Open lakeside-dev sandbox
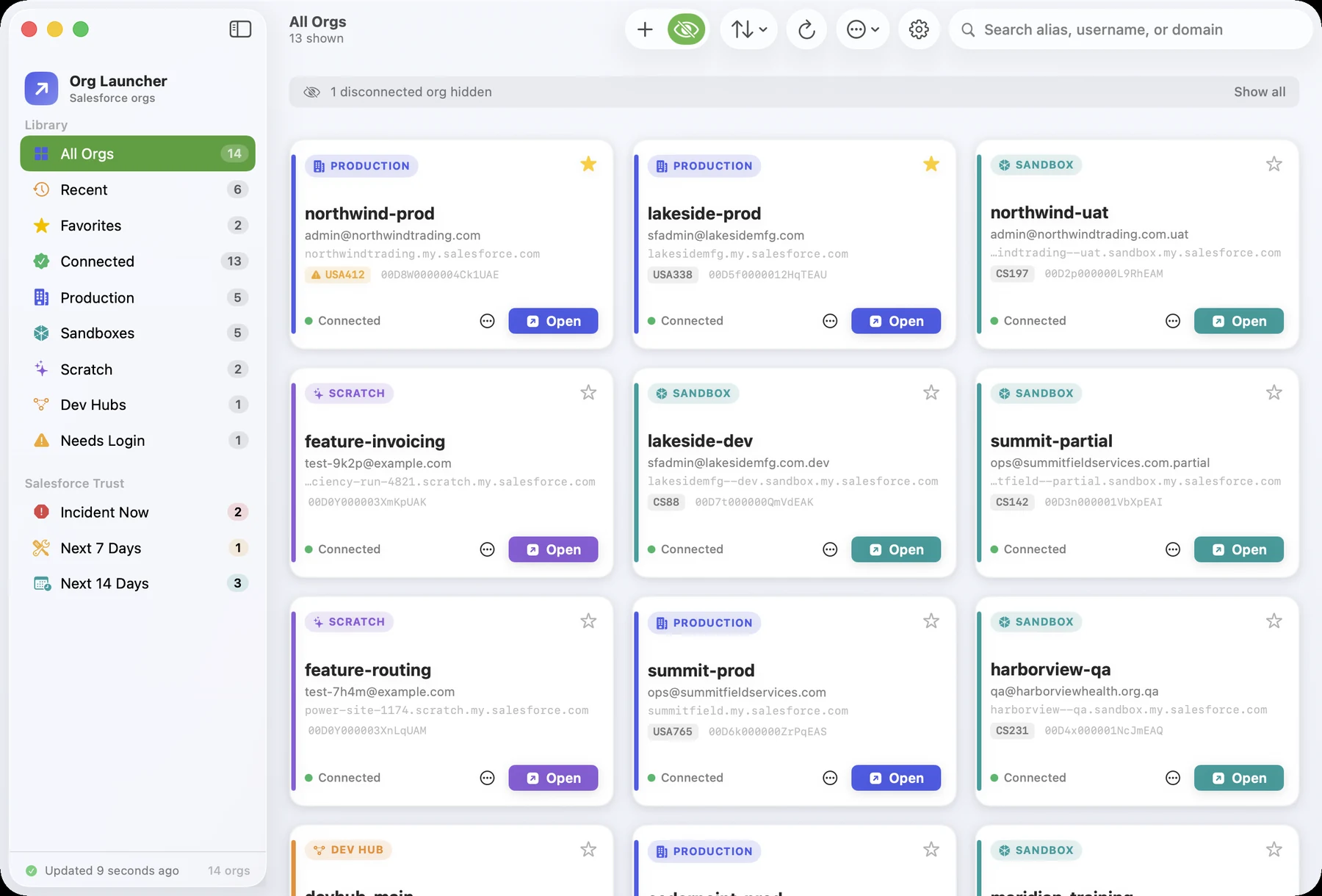 (x=896, y=549)
